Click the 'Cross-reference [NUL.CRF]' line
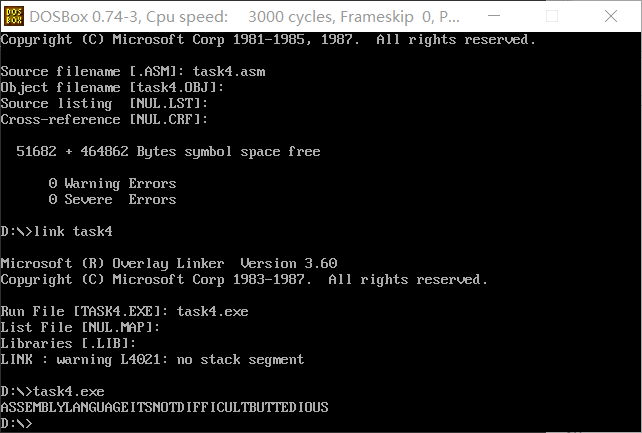 (x=104, y=120)
